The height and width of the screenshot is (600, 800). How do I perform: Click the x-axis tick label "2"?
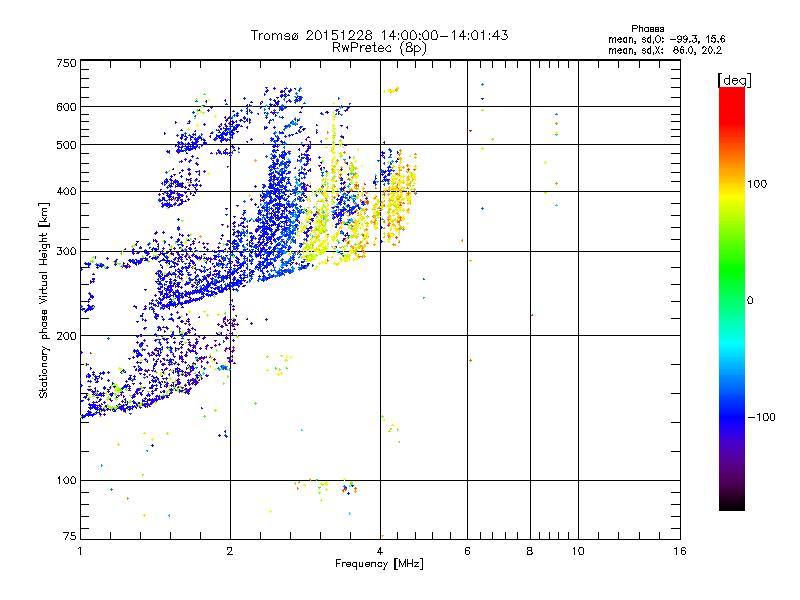[230, 551]
